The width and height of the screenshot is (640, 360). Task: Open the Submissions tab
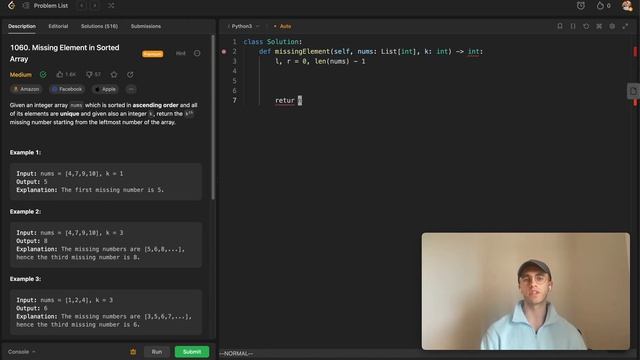tap(146, 26)
